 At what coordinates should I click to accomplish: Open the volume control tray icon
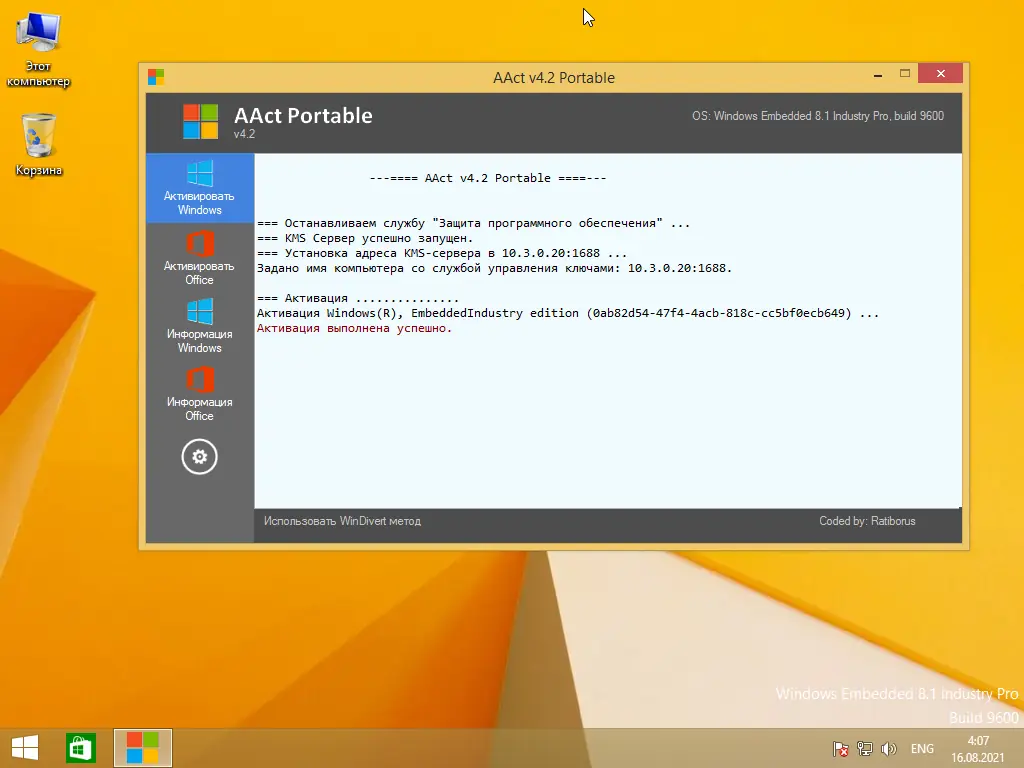(x=889, y=748)
